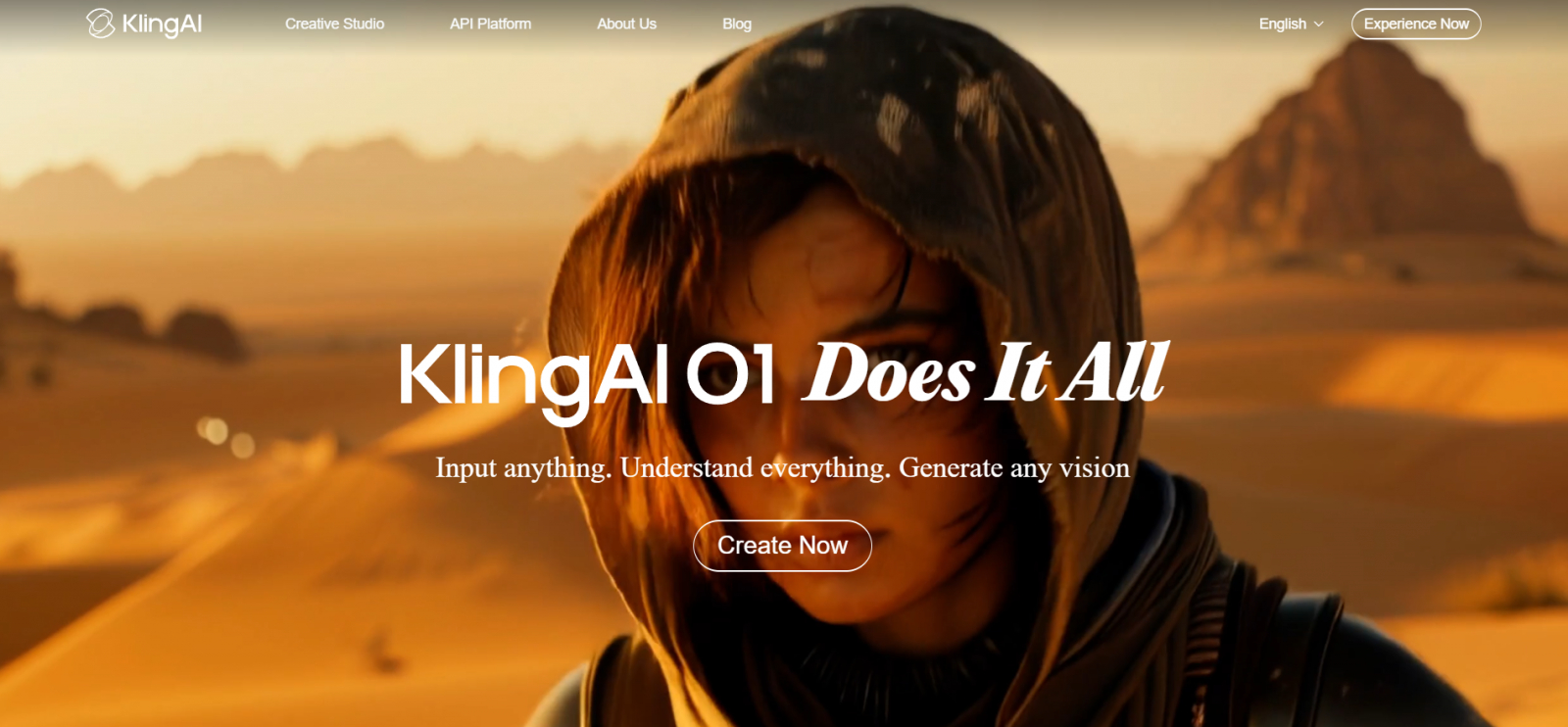Expand the chevron arrow beside English
This screenshot has width=1568, height=727.
pos(1318,24)
